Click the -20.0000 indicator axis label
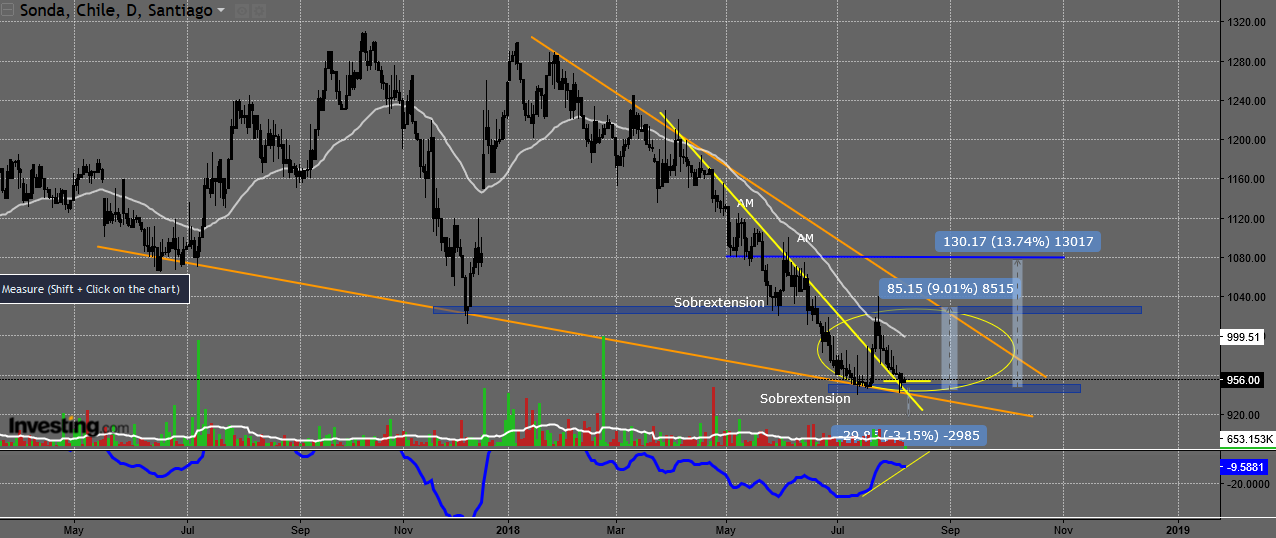 1246,484
